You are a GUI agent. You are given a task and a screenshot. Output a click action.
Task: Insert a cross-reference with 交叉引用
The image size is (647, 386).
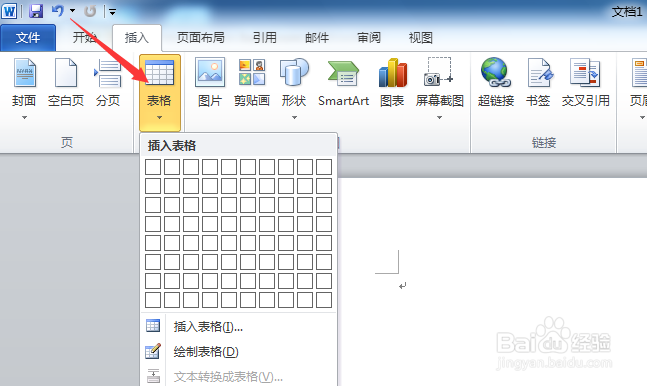coord(586,83)
